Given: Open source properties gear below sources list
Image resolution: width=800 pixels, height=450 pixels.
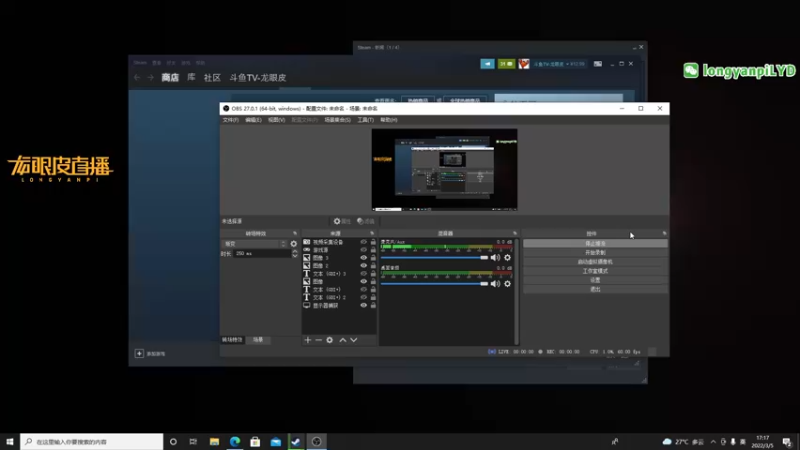Looking at the screenshot, I should (330, 340).
